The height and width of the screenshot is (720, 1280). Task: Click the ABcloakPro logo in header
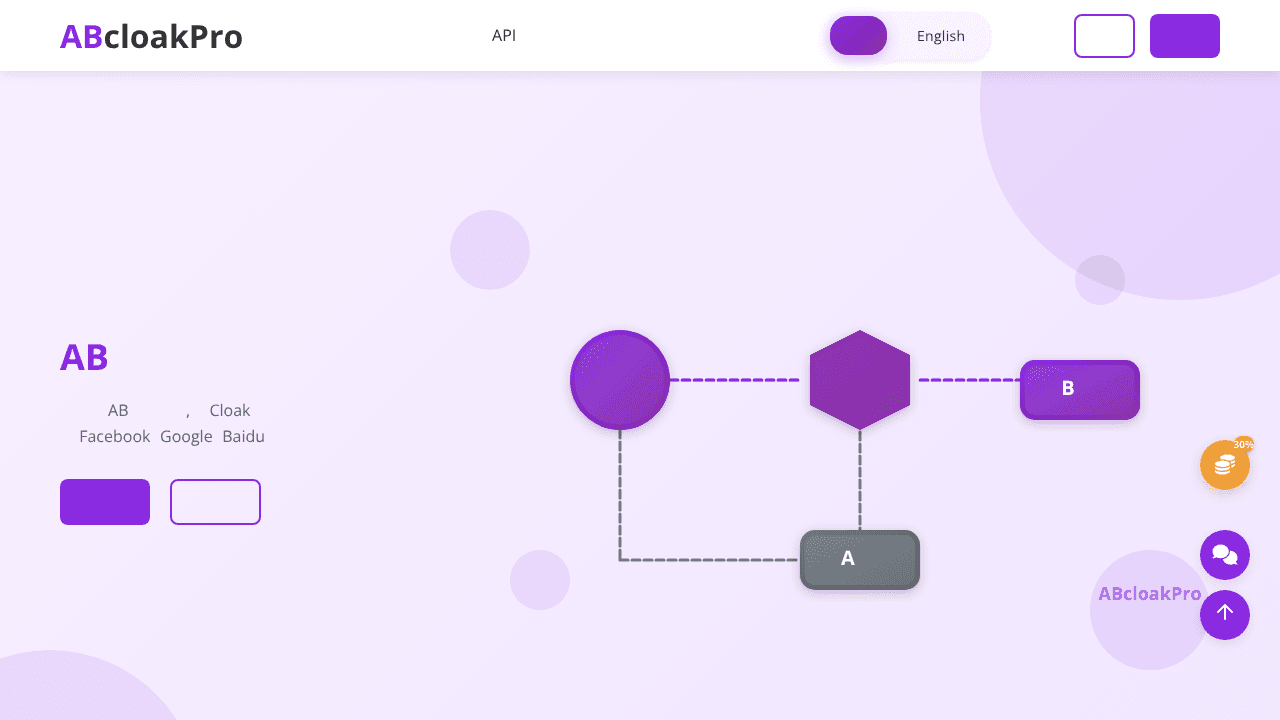point(151,36)
